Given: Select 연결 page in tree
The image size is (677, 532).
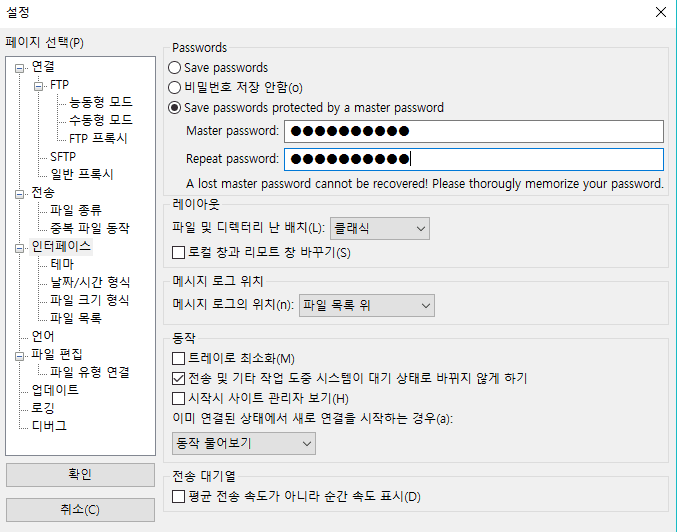Looking at the screenshot, I should [43, 67].
